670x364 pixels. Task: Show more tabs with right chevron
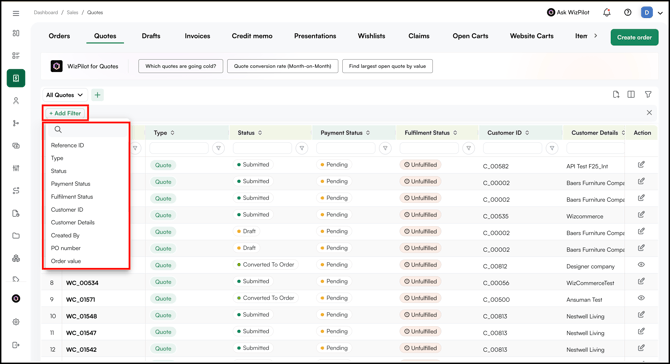(596, 36)
